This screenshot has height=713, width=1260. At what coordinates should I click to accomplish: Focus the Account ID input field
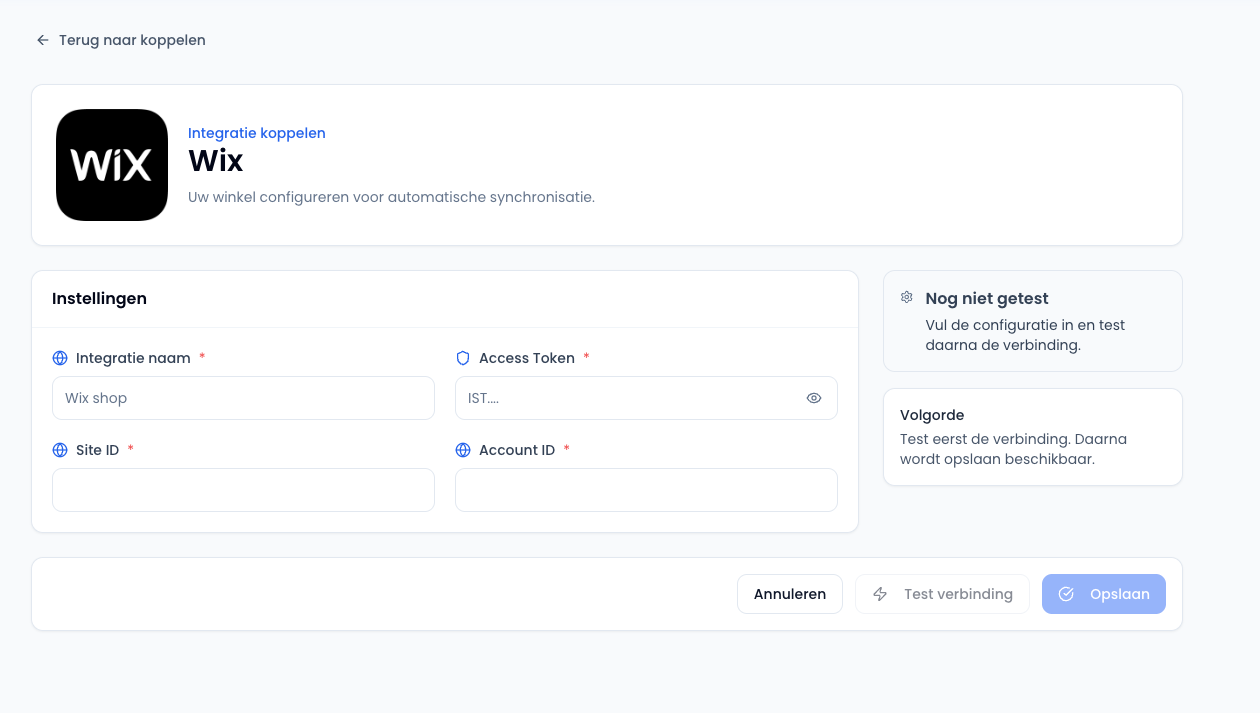[x=646, y=490]
